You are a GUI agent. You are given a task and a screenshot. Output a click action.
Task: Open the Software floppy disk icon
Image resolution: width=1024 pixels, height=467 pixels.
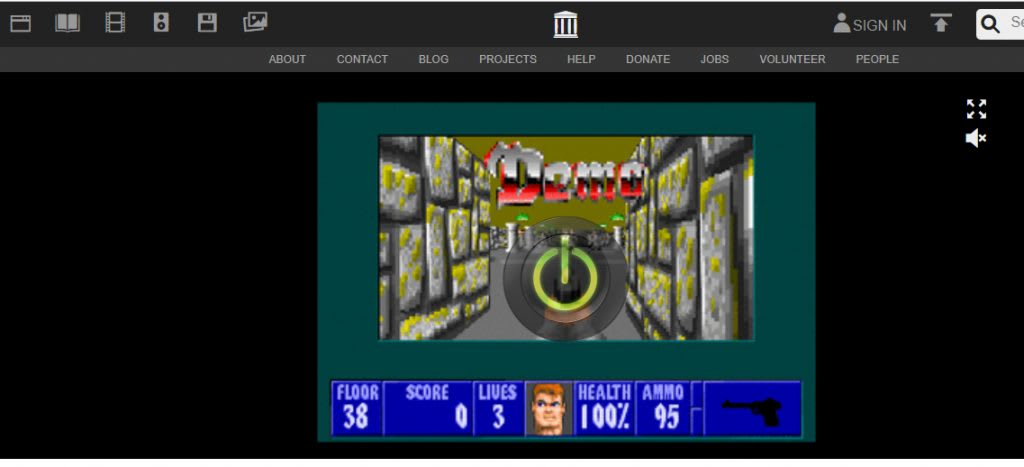tap(207, 24)
